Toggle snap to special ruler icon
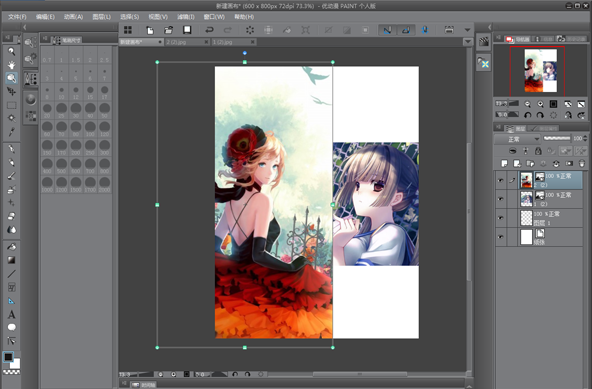The width and height of the screenshot is (592, 389). pyautogui.click(x=406, y=30)
